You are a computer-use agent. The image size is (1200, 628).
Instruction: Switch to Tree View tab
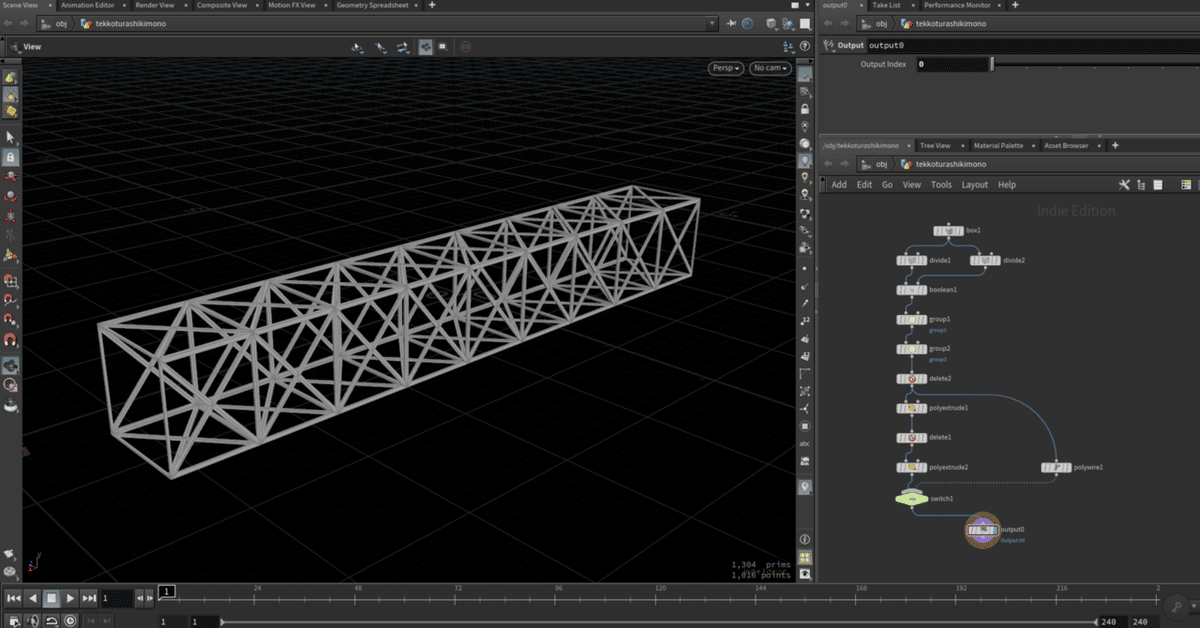click(x=935, y=145)
